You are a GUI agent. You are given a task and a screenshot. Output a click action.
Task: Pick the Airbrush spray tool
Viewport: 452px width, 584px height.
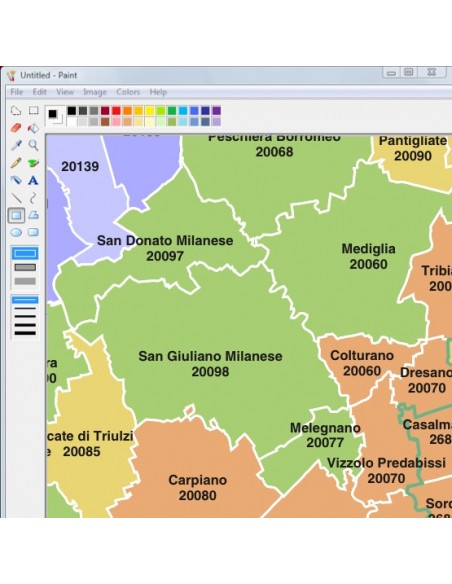[x=16, y=180]
